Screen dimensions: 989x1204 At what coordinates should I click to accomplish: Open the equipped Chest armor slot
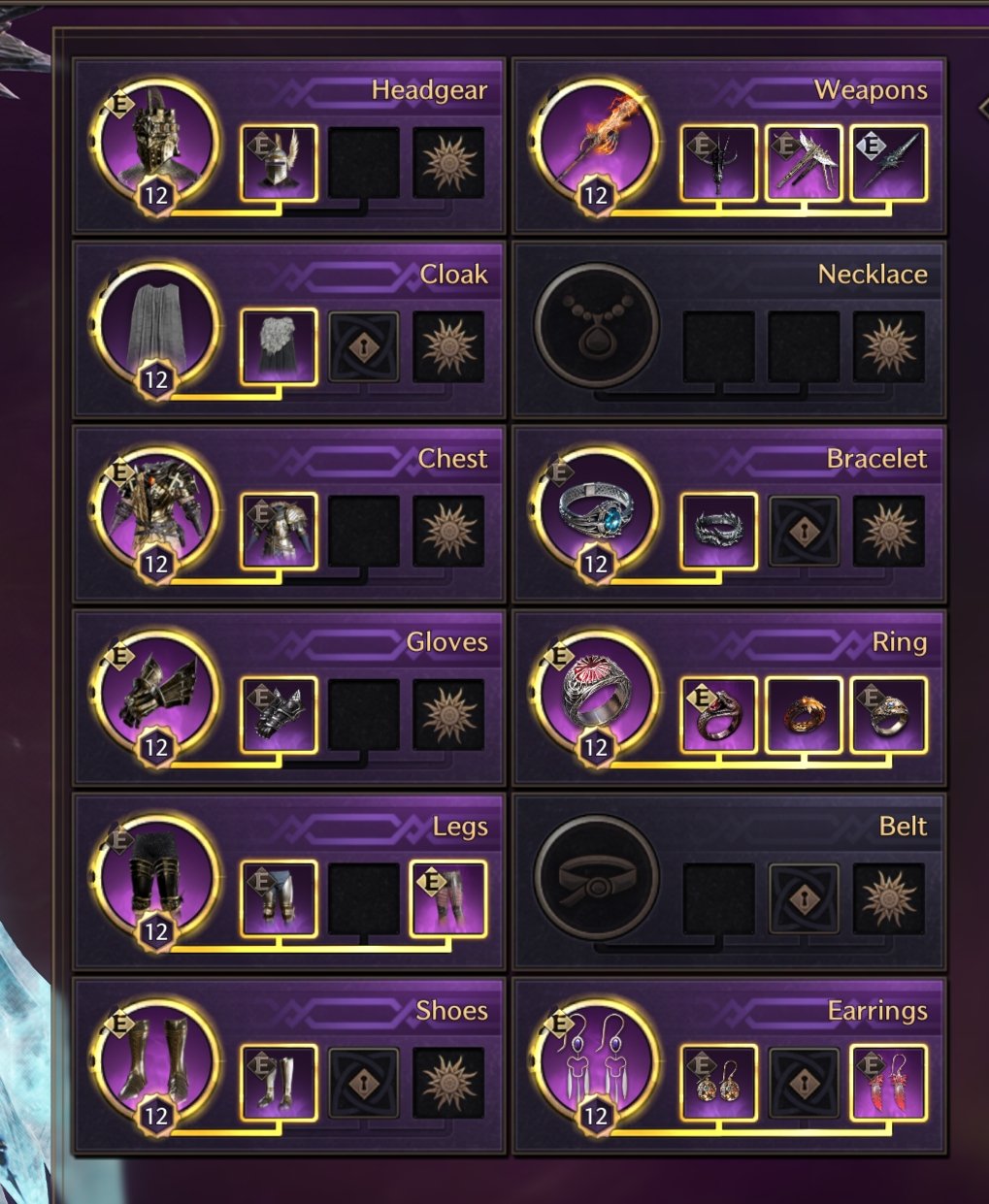155,509
